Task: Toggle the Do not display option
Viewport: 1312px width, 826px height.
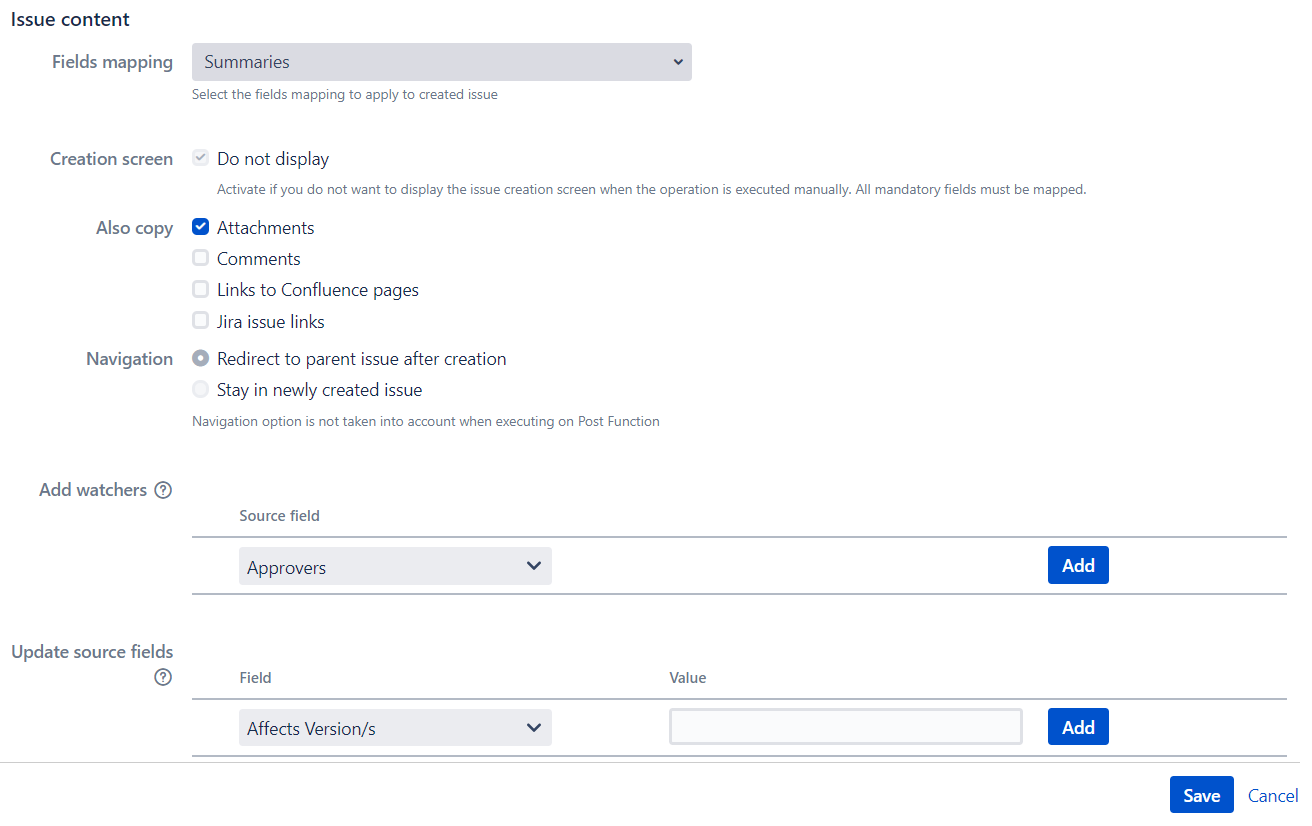Action: [200, 157]
